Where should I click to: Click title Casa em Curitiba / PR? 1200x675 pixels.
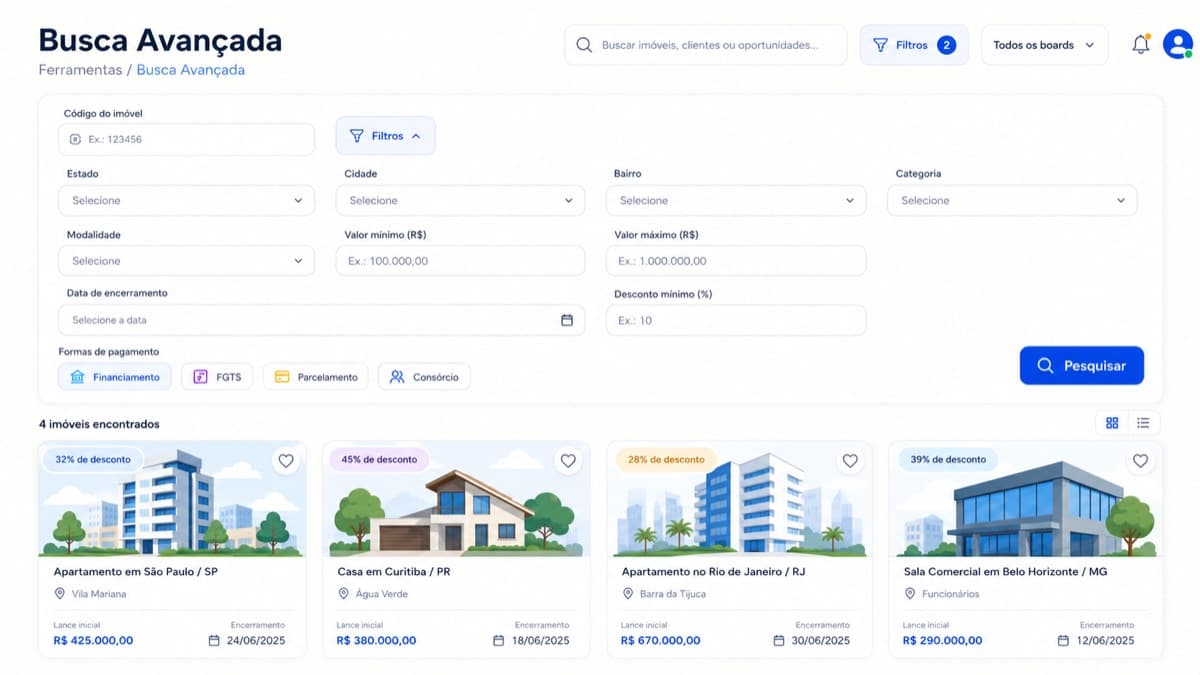(394, 572)
